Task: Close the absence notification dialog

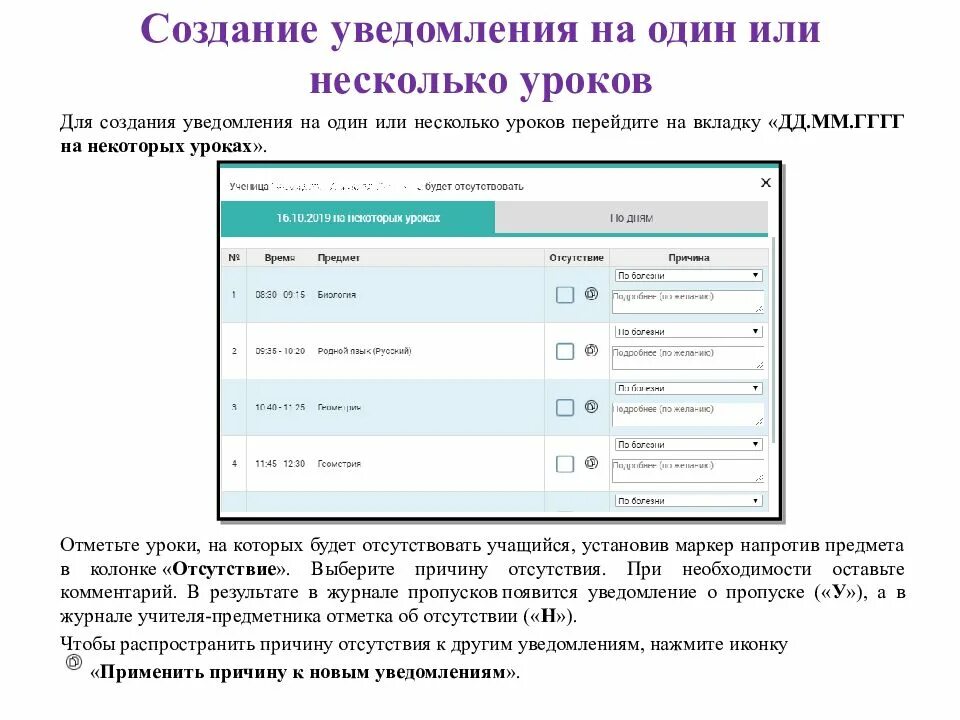Action: coord(765,182)
